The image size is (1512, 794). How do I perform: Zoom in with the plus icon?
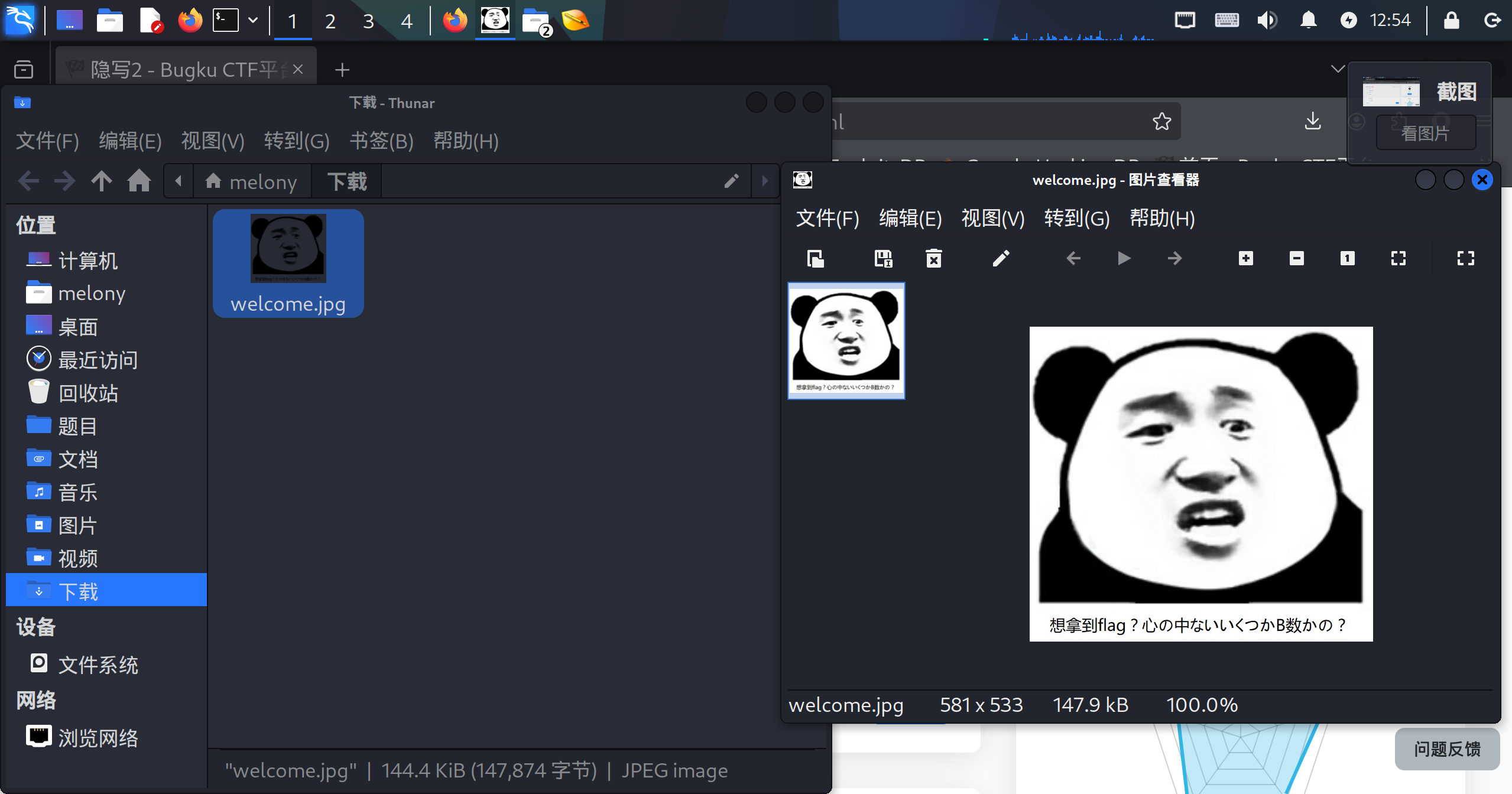[1245, 258]
